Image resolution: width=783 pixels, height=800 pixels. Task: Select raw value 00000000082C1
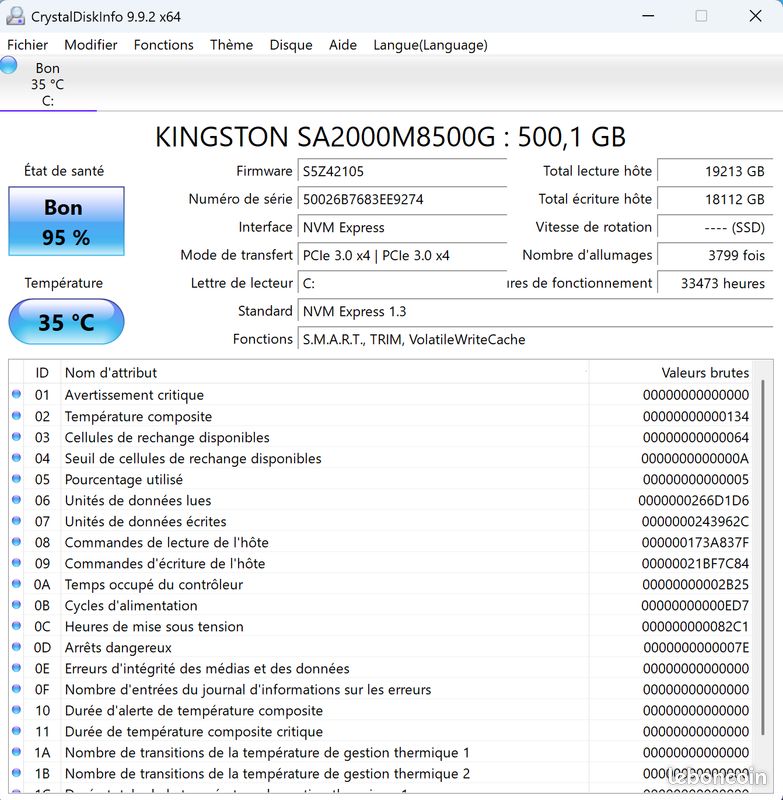pos(695,627)
